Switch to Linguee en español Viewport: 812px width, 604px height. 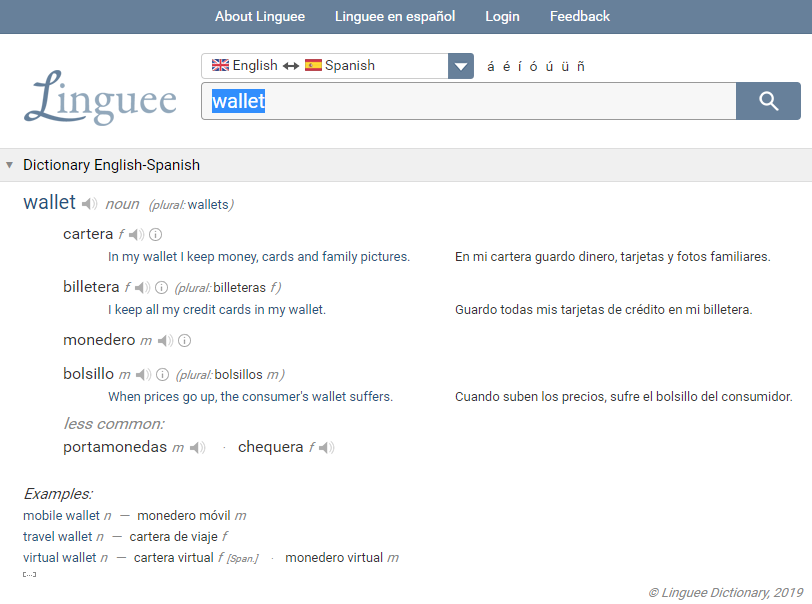(395, 17)
